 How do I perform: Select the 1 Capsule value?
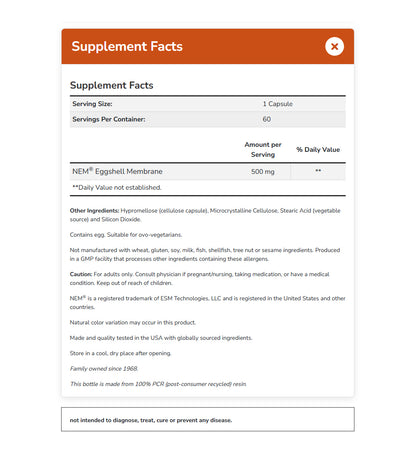278,104
